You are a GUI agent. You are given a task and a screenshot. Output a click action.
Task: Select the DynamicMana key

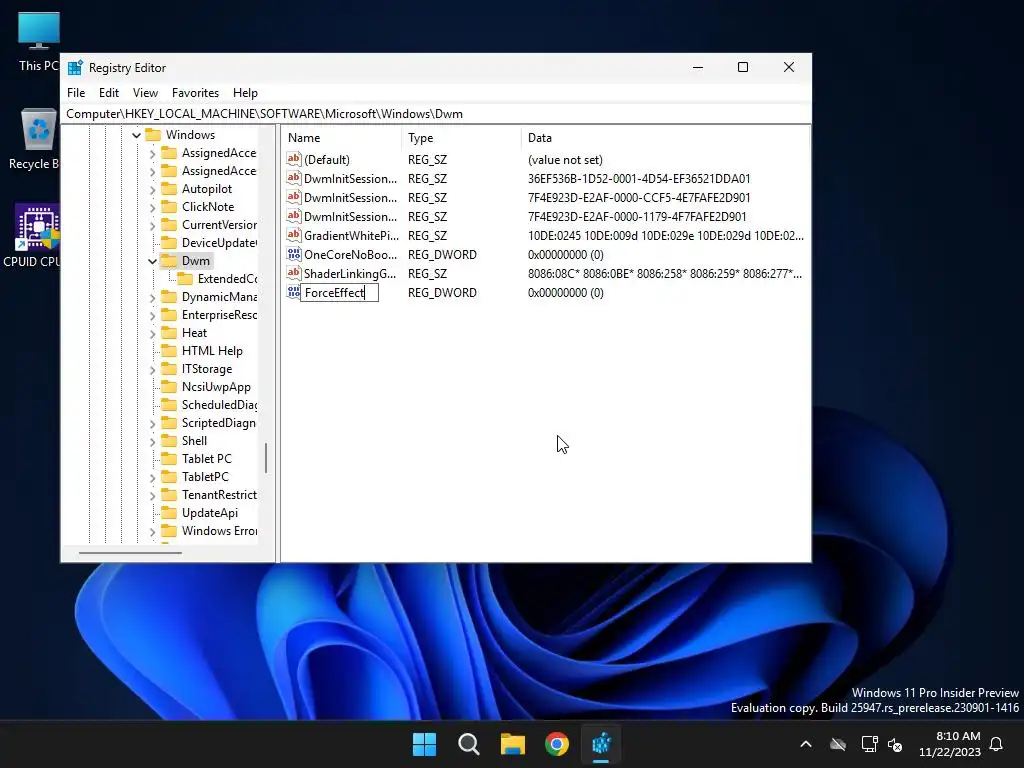[x=219, y=296]
